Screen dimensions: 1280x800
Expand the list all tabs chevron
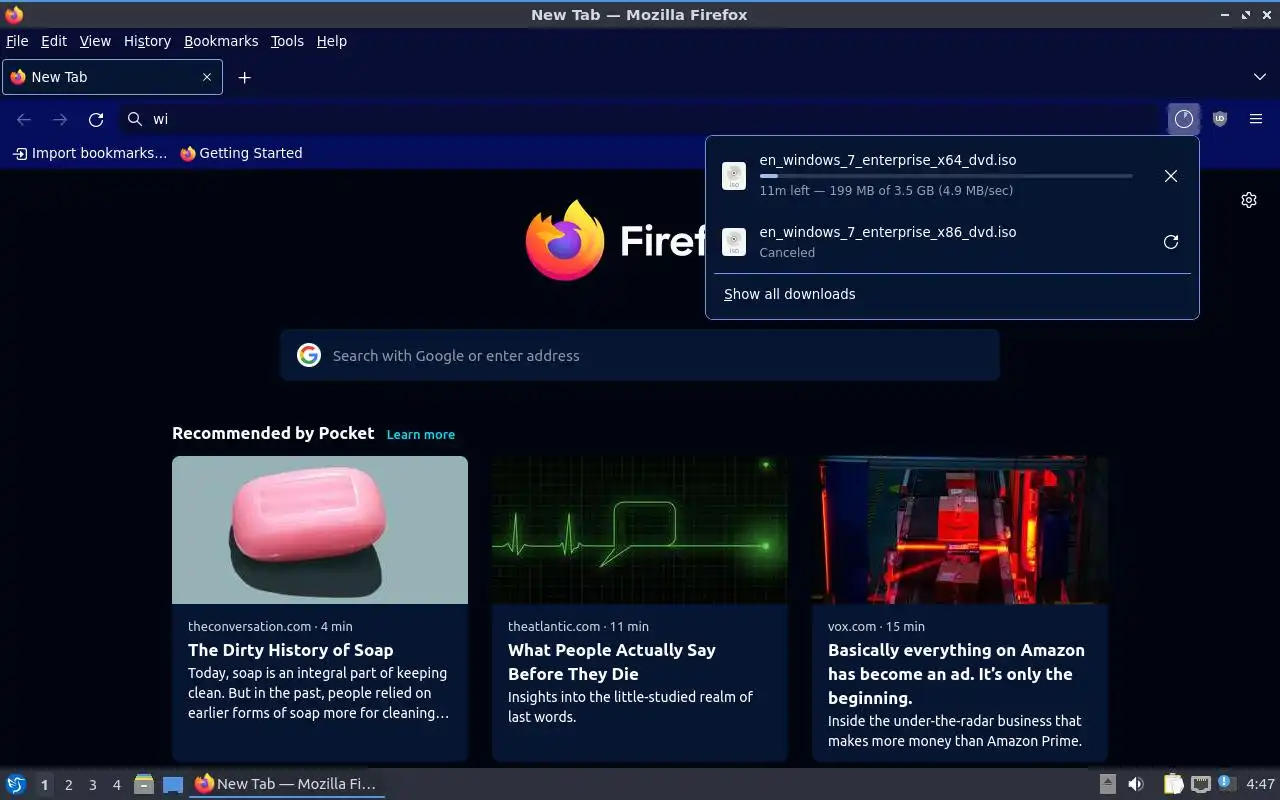point(1260,77)
